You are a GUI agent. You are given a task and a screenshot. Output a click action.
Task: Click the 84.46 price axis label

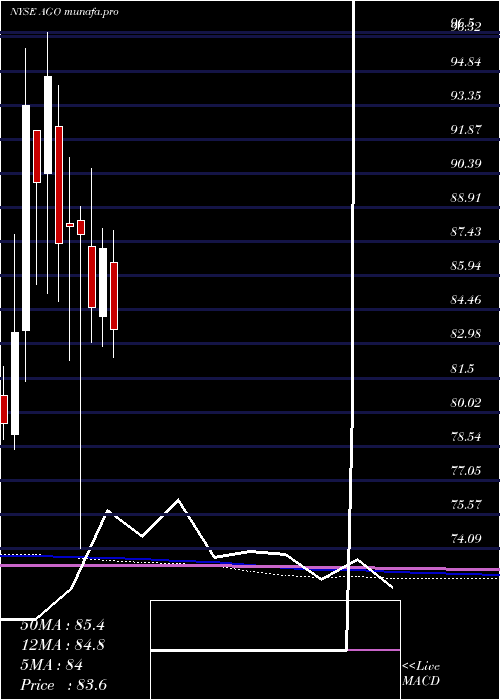point(466,300)
